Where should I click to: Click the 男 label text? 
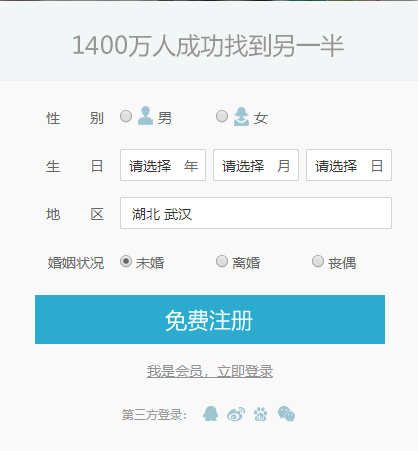tap(165, 118)
